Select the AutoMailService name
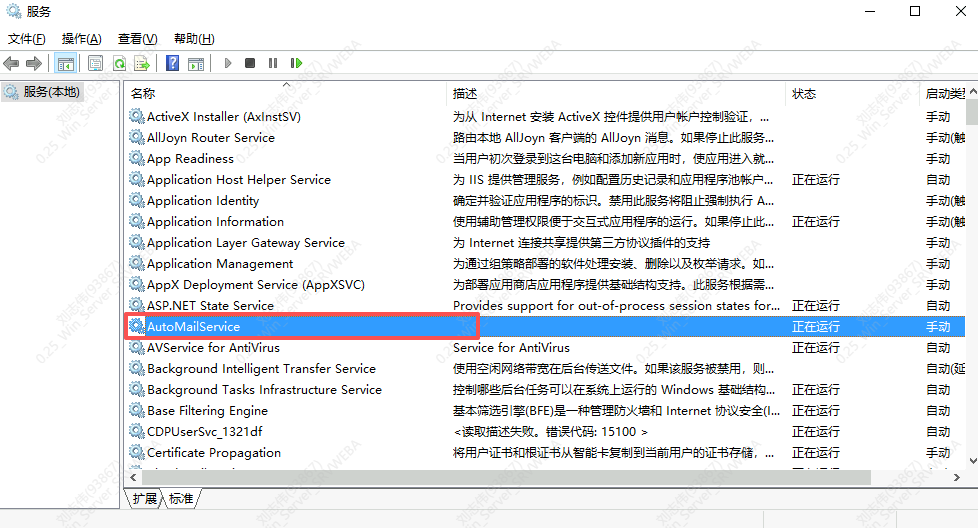 [193, 327]
